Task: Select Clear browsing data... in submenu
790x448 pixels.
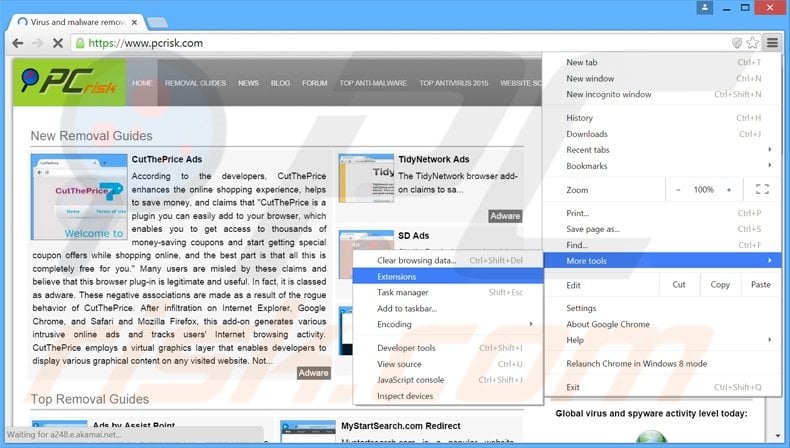Action: click(x=448, y=261)
